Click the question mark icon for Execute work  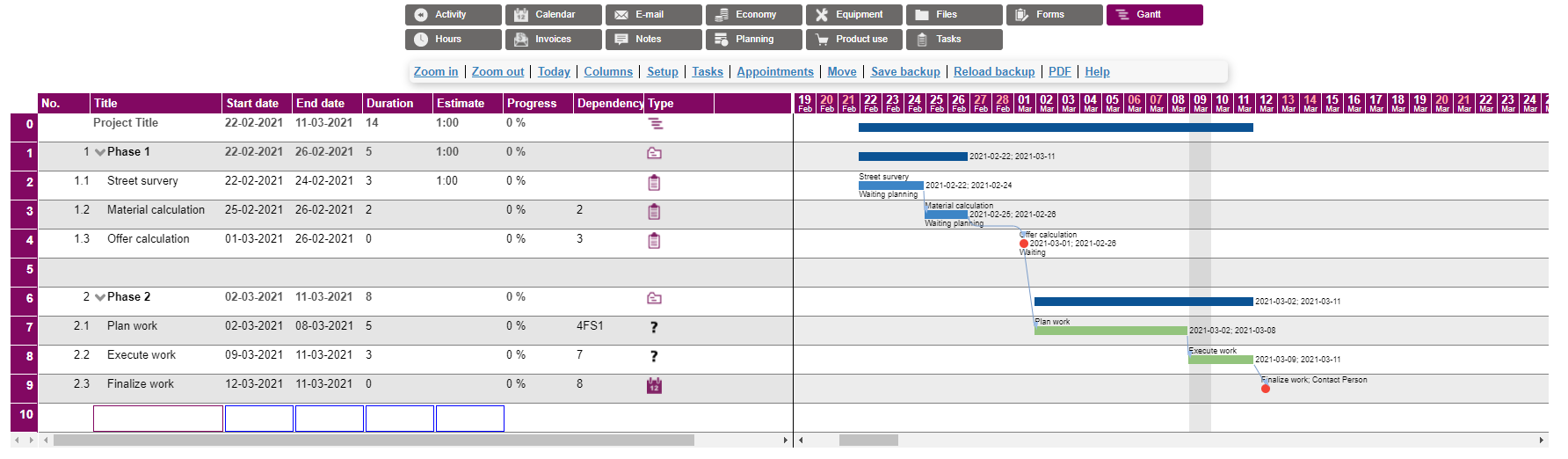(x=654, y=356)
